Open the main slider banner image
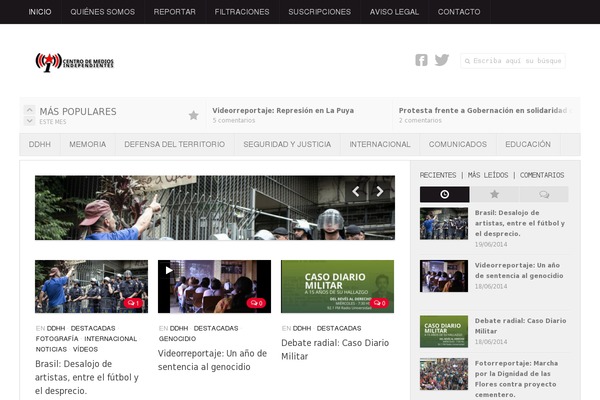The image size is (600, 400). (x=215, y=208)
